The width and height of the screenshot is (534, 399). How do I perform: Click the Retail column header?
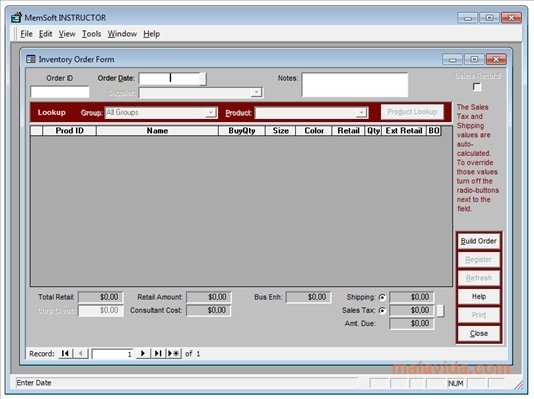[348, 131]
